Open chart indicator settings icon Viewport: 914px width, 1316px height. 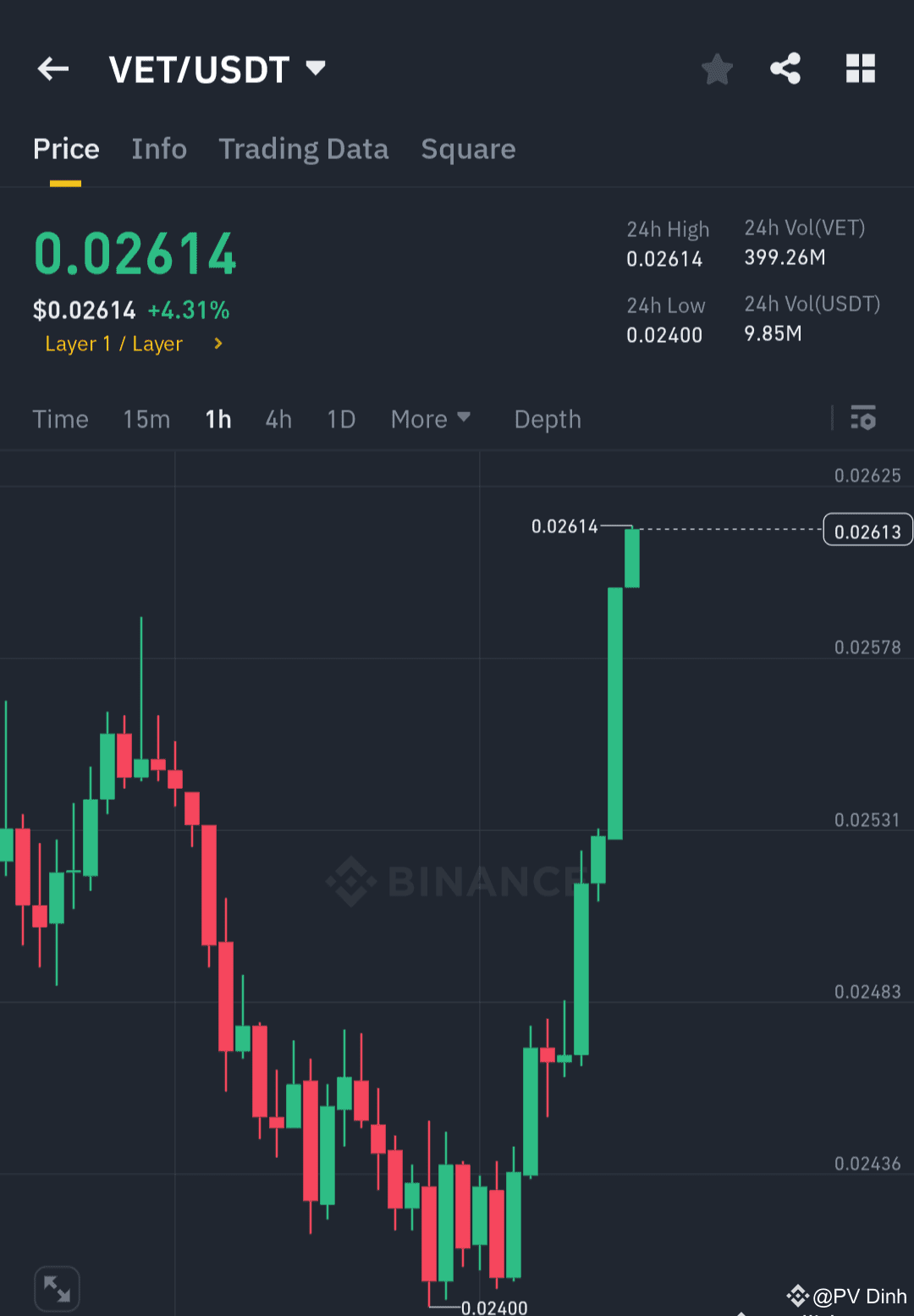pyautogui.click(x=863, y=418)
